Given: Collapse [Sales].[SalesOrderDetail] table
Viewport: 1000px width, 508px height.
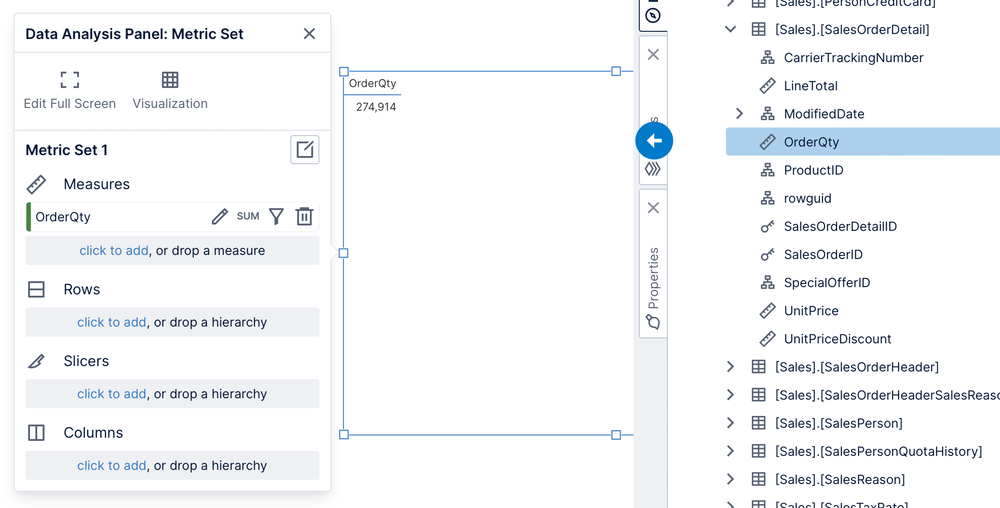Looking at the screenshot, I should tap(731, 29).
